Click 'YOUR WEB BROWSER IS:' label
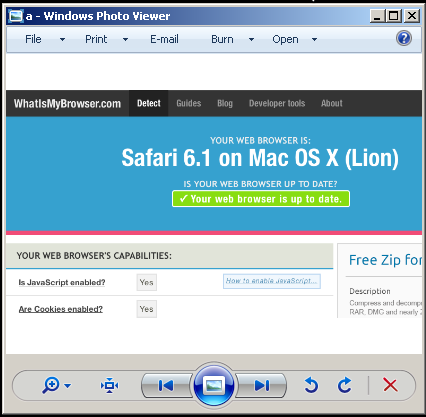426x417 pixels. [x=260, y=141]
